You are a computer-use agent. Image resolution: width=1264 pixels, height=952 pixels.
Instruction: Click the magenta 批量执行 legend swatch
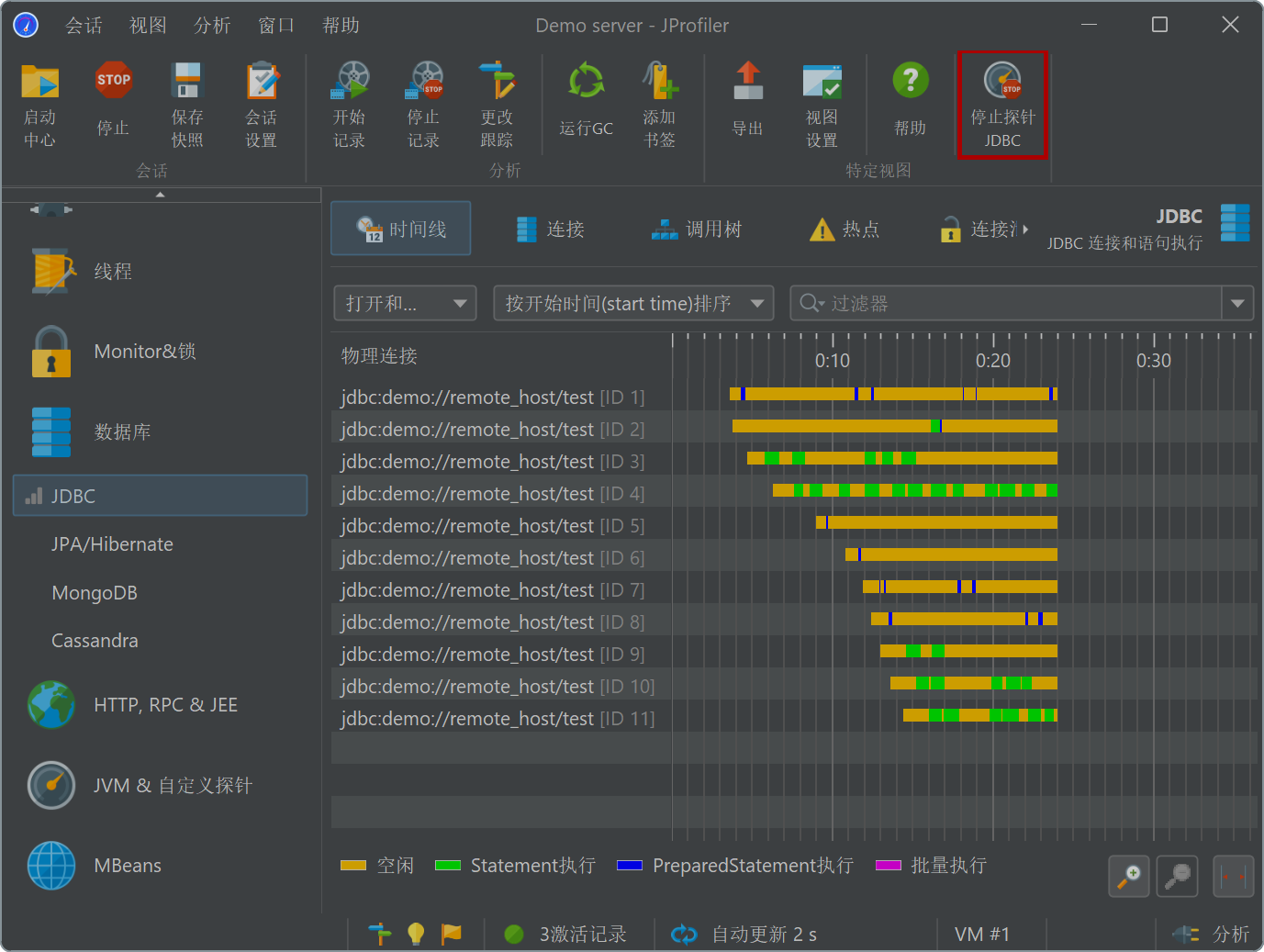pyautogui.click(x=889, y=866)
